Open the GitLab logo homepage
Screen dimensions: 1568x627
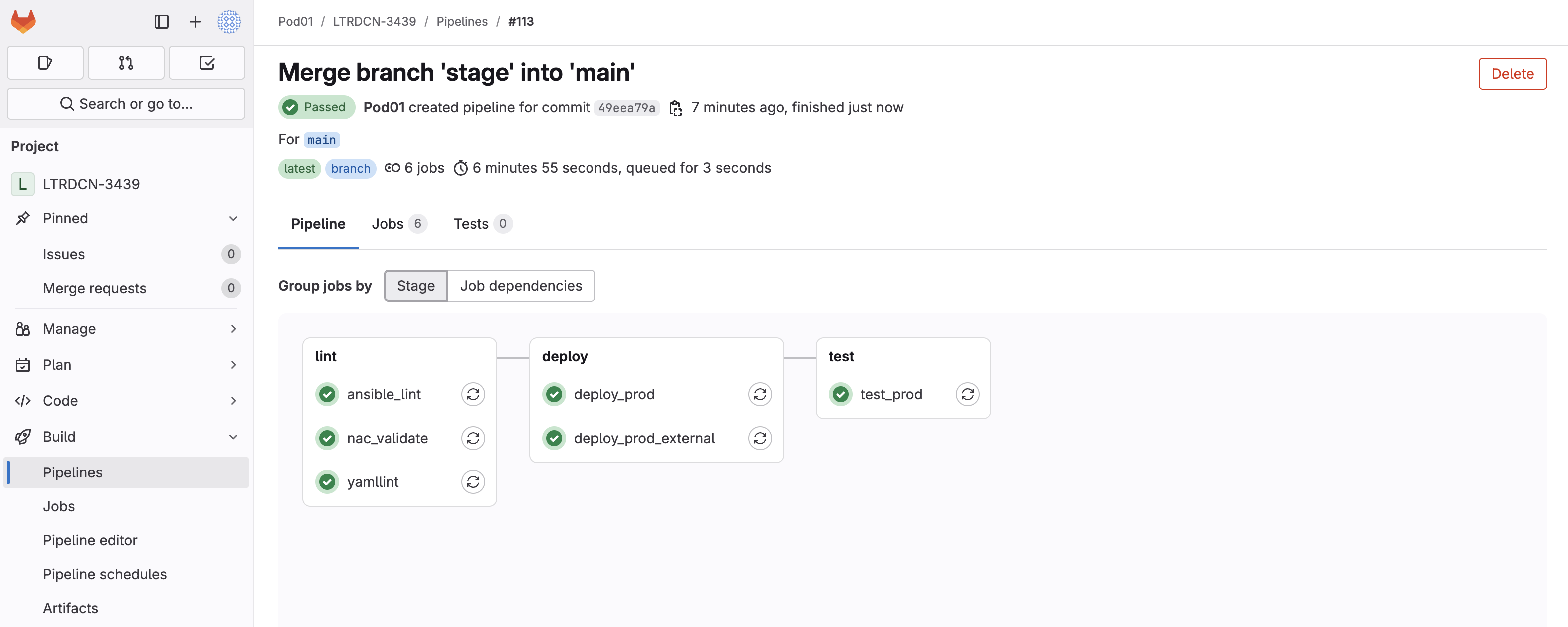click(x=24, y=22)
